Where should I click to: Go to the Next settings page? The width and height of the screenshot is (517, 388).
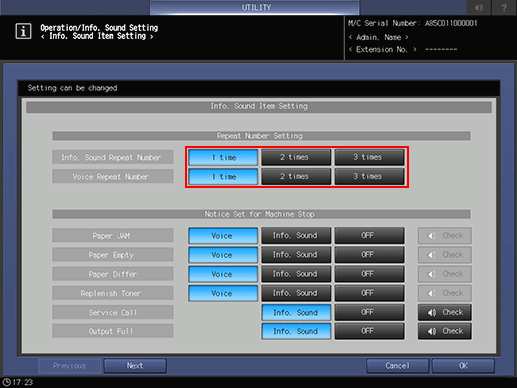(x=135, y=366)
